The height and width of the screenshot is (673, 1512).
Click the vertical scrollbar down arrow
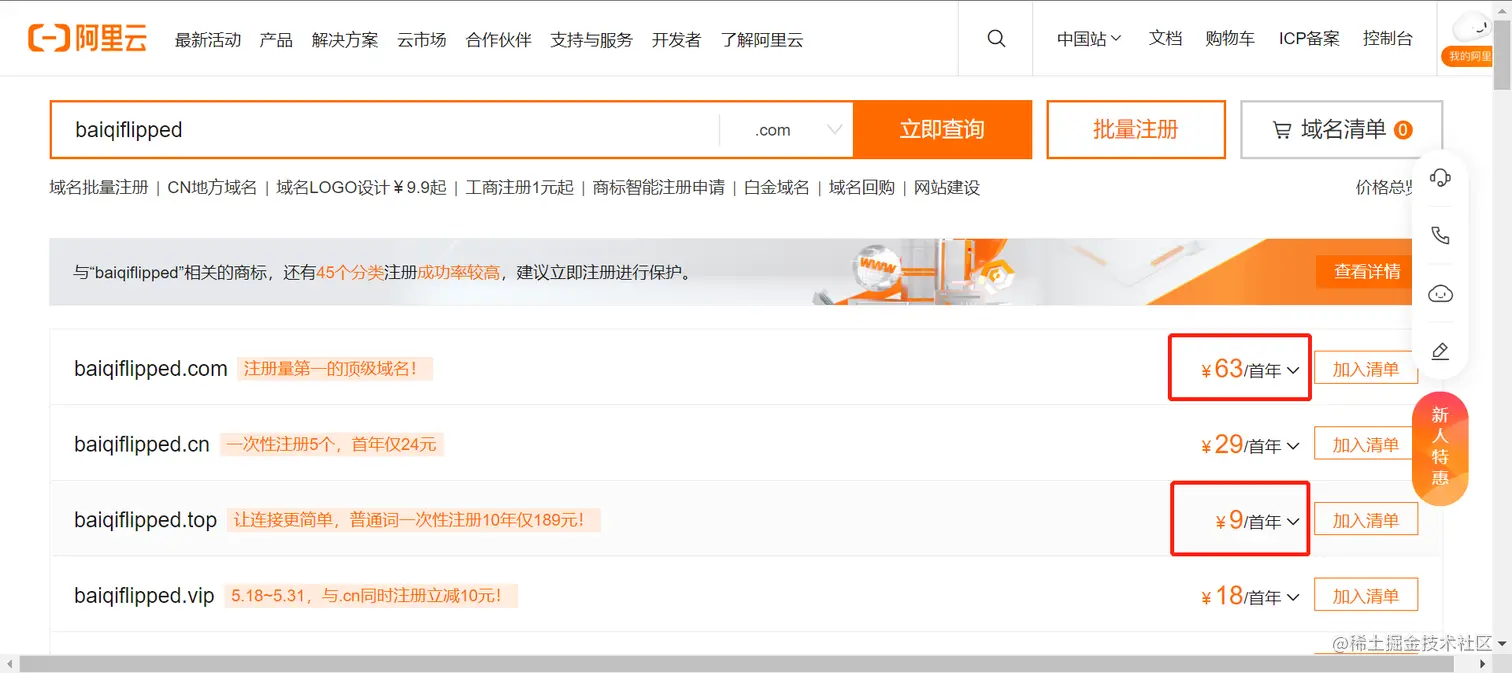pyautogui.click(x=1502, y=645)
